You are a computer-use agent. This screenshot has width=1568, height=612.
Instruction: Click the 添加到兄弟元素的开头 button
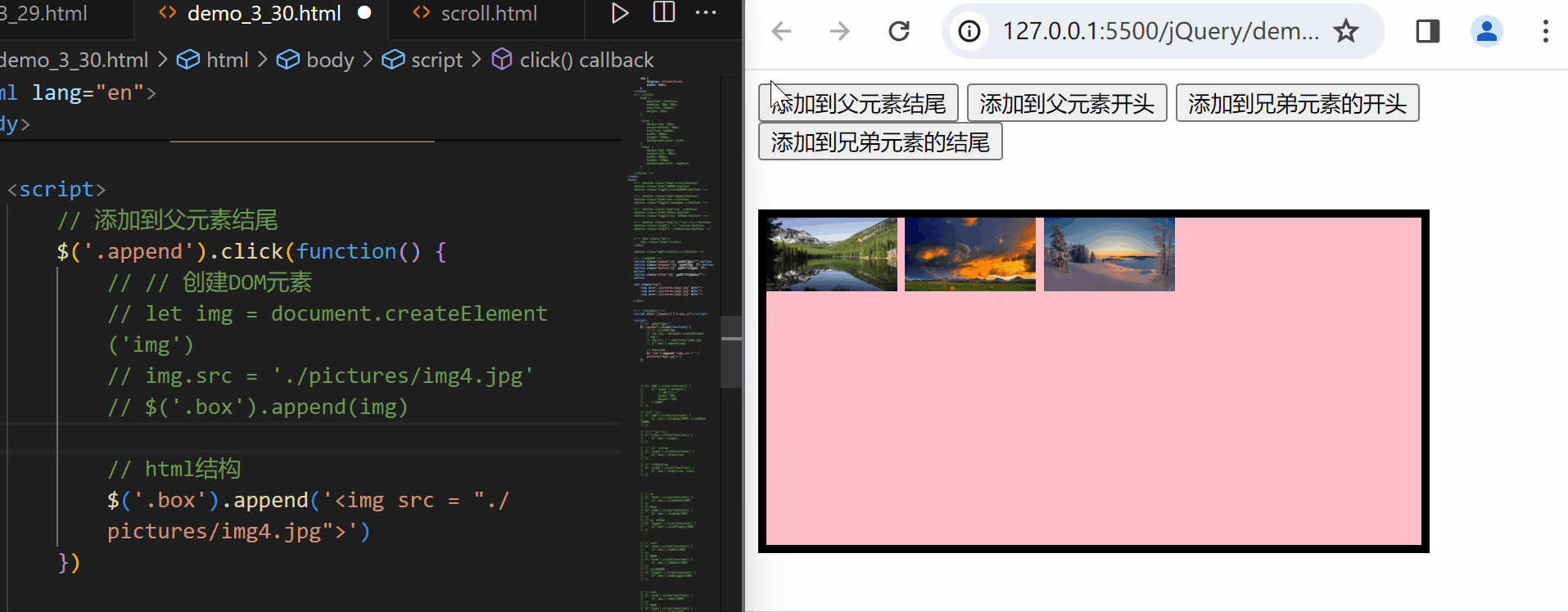(1297, 103)
